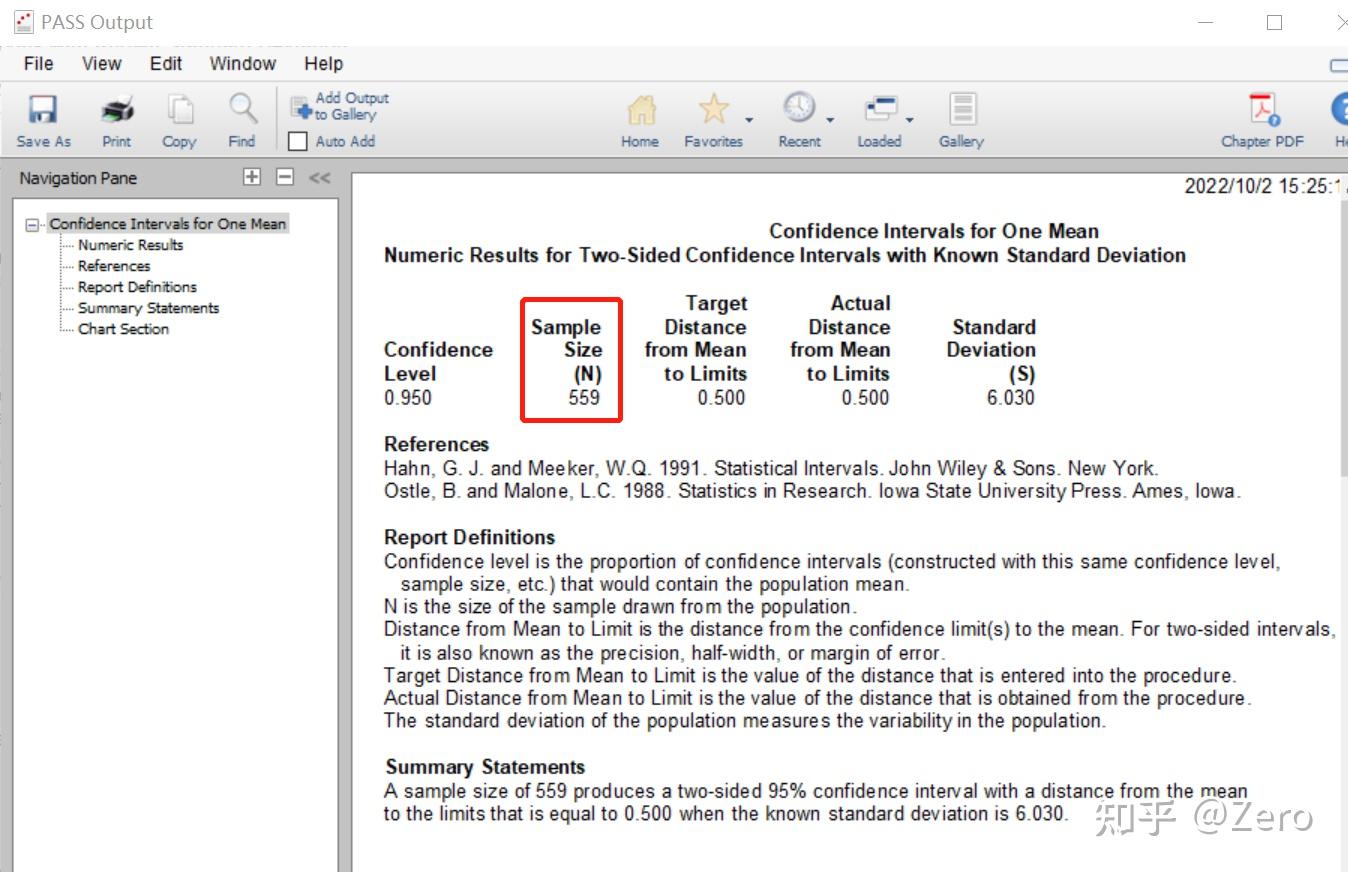The image size is (1348, 872).
Task: Select Summary Statements in the navigation tree
Action: [148, 308]
